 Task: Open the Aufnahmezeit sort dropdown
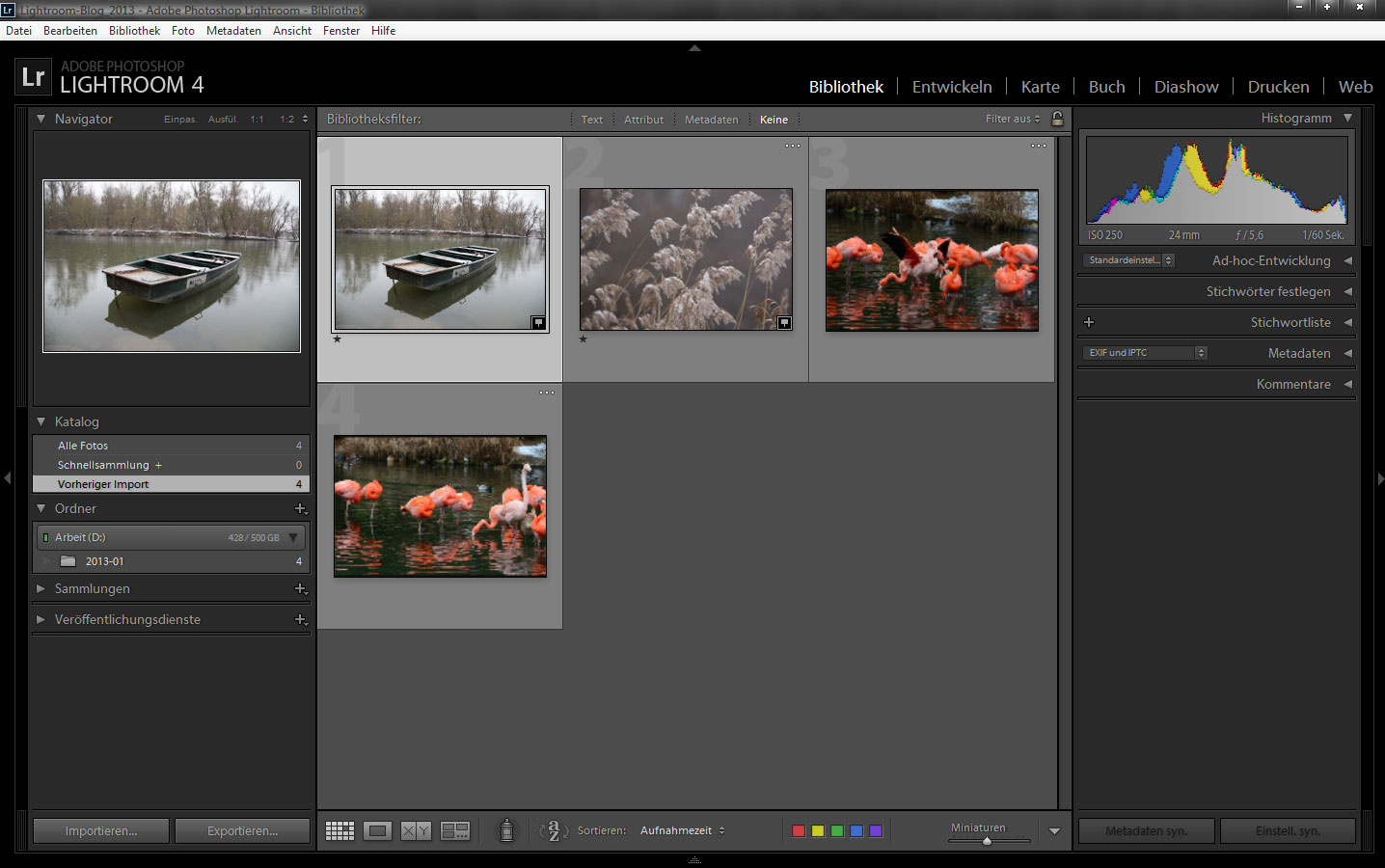pyautogui.click(x=682, y=830)
